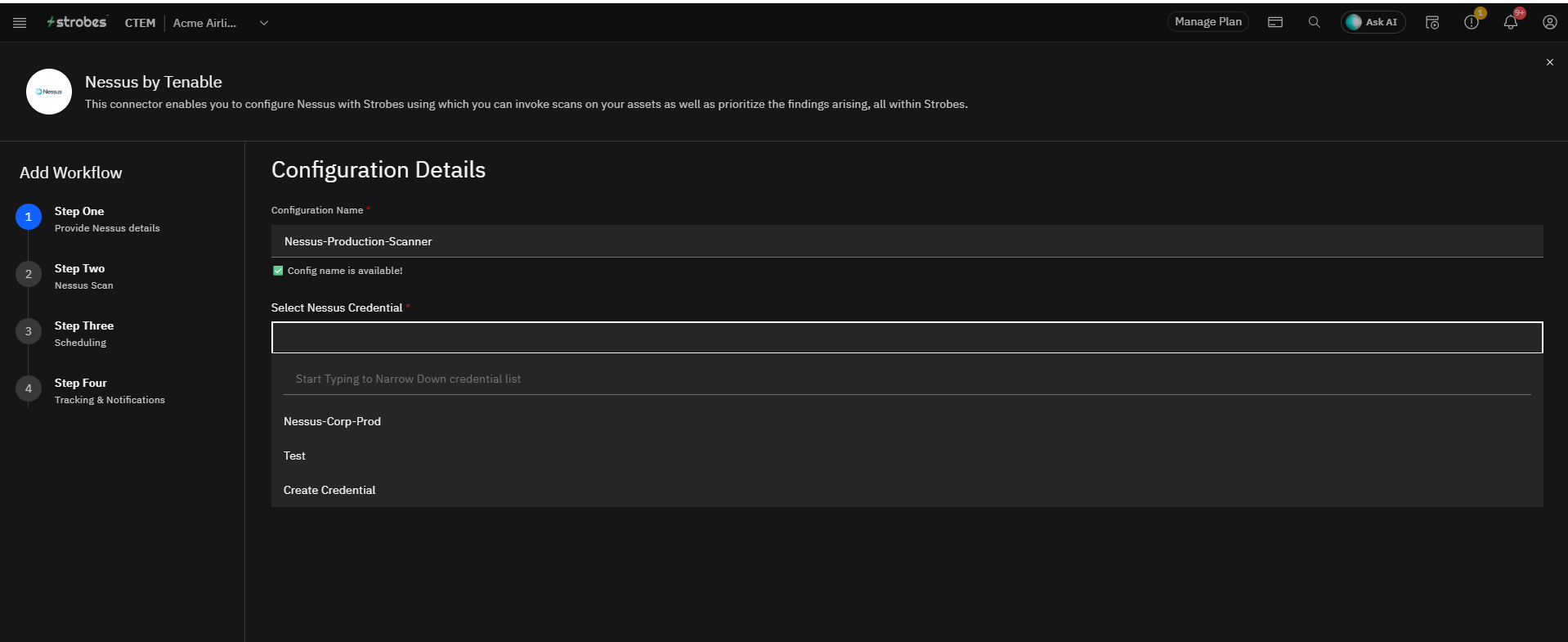The width and height of the screenshot is (1568, 642).
Task: Click the Add Workflow heading
Action: (71, 173)
